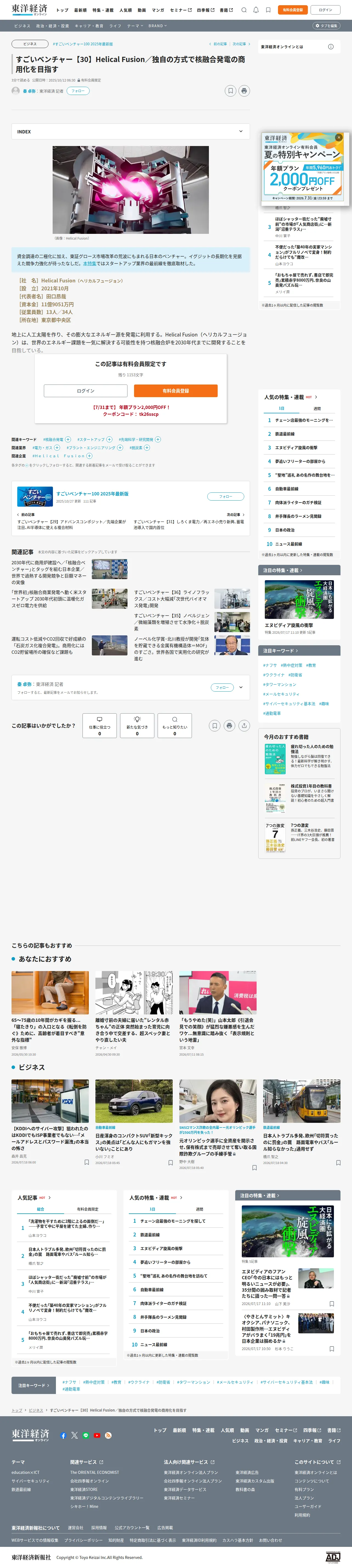The image size is (352, 1568).
Task: Bookmark the 日産 compact SUV article card
Action: click(170, 1162)
